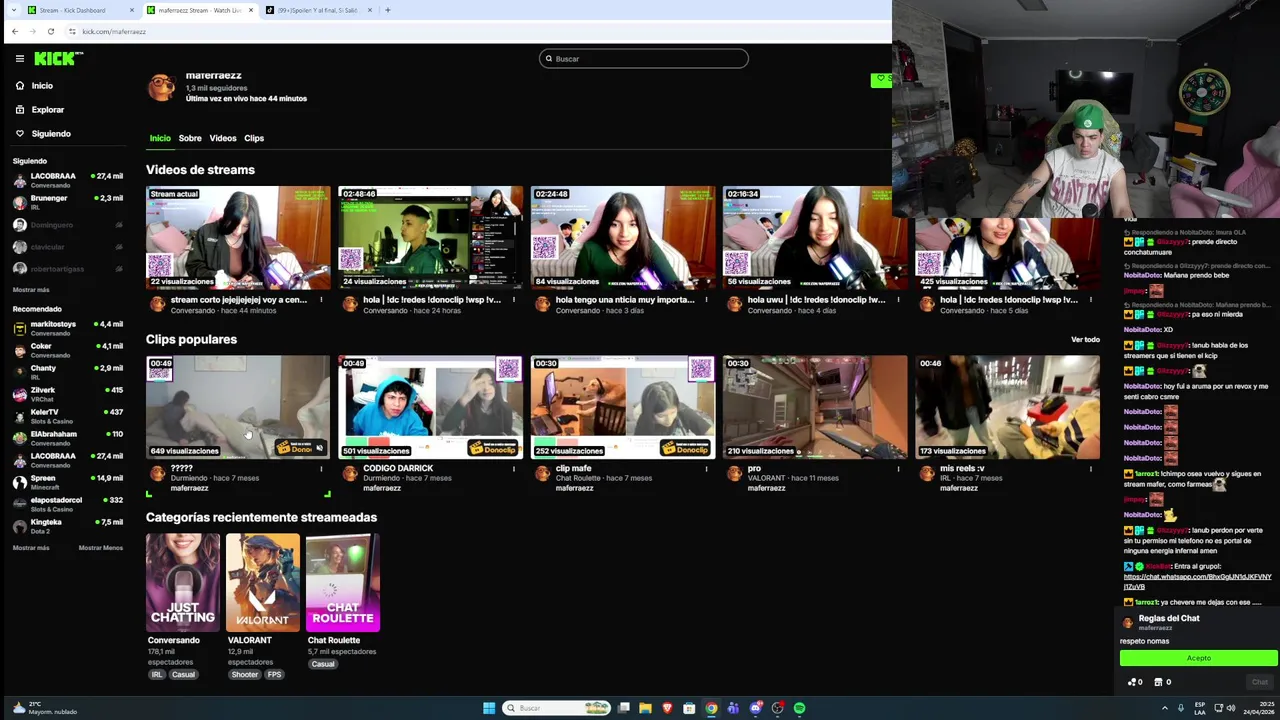1280x720 pixels.
Task: Open the 02:48:46 stream video thumbnail
Action: pyautogui.click(x=431, y=238)
